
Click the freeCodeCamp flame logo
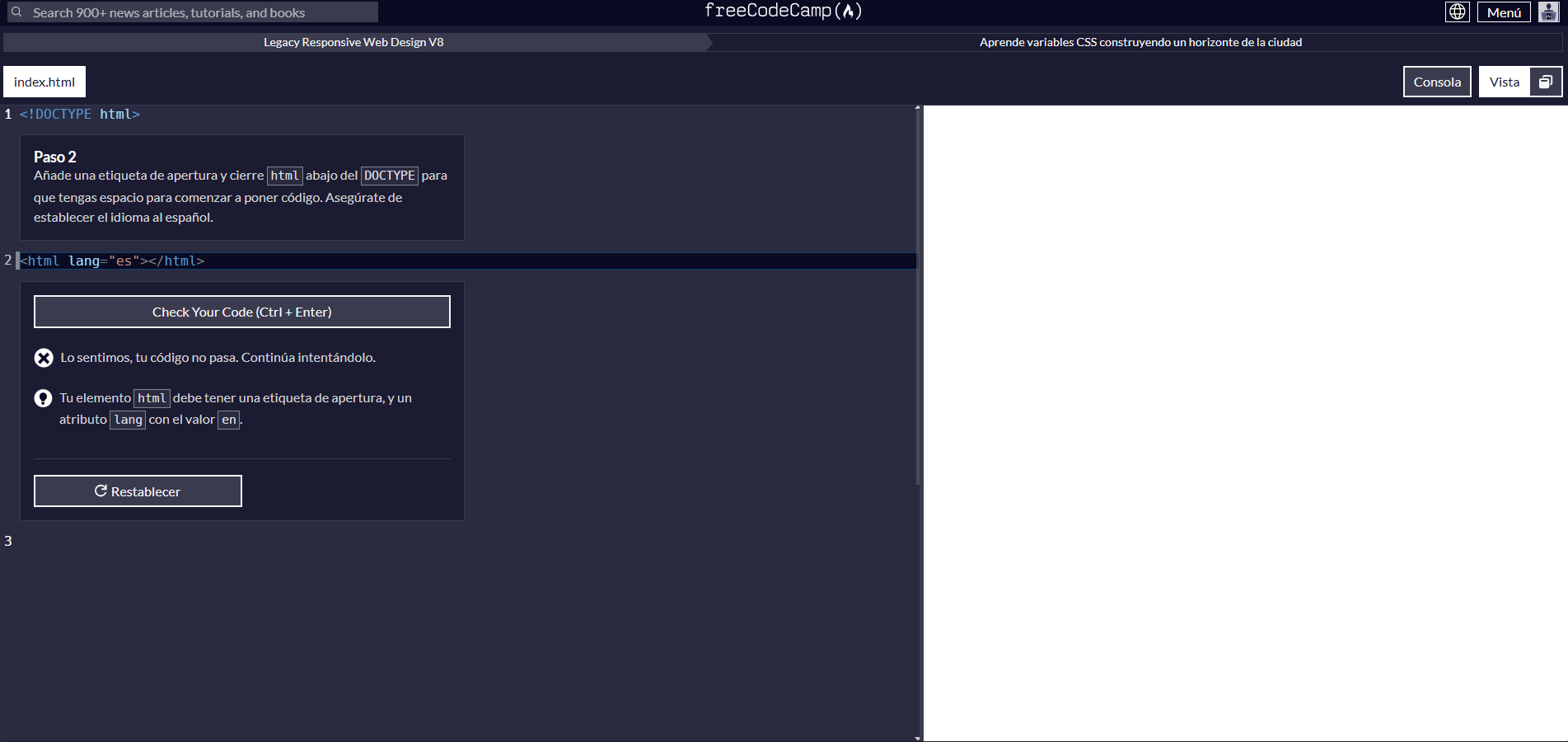[853, 11]
